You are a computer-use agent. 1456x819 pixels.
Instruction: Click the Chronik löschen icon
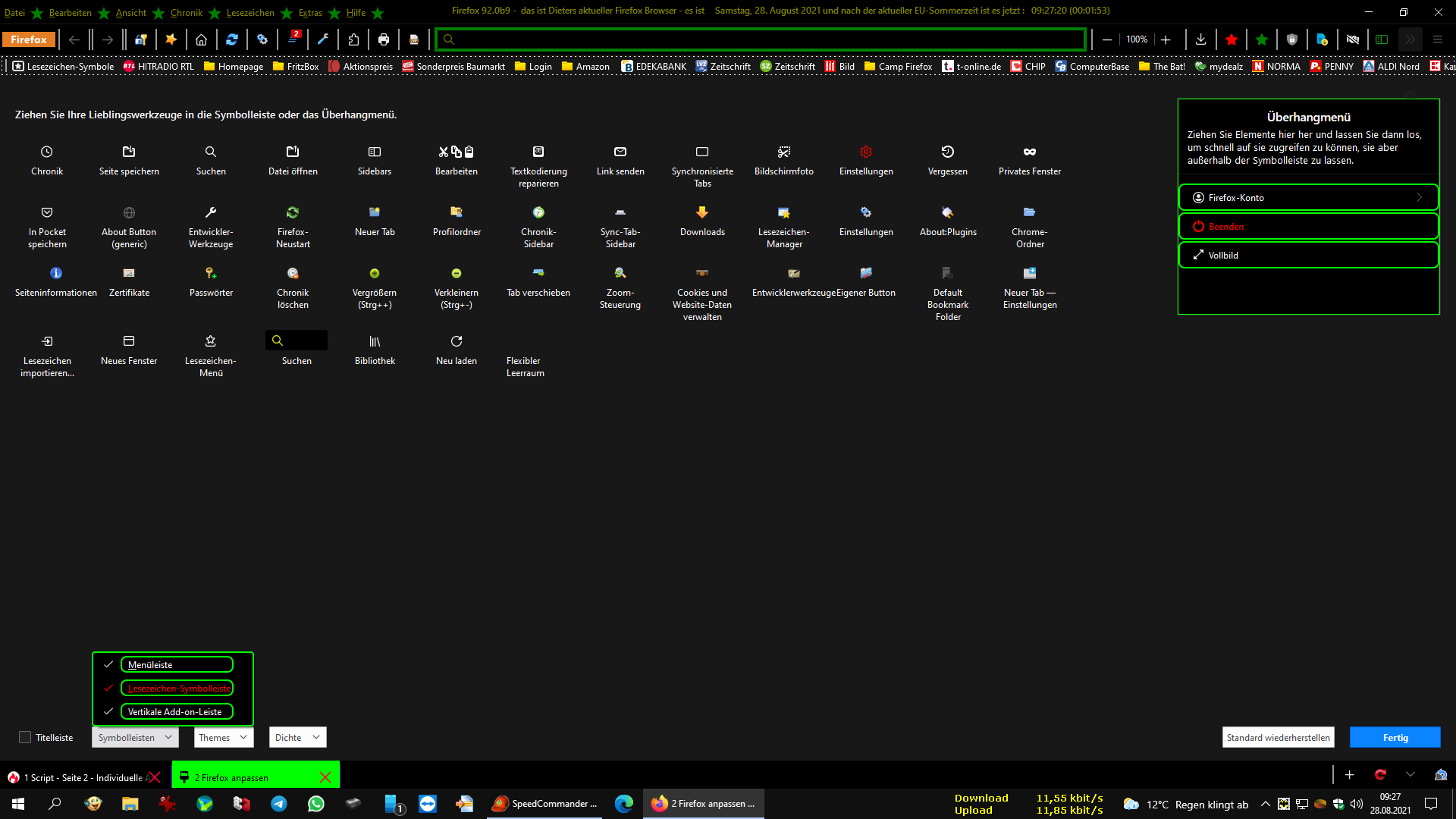pyautogui.click(x=293, y=273)
